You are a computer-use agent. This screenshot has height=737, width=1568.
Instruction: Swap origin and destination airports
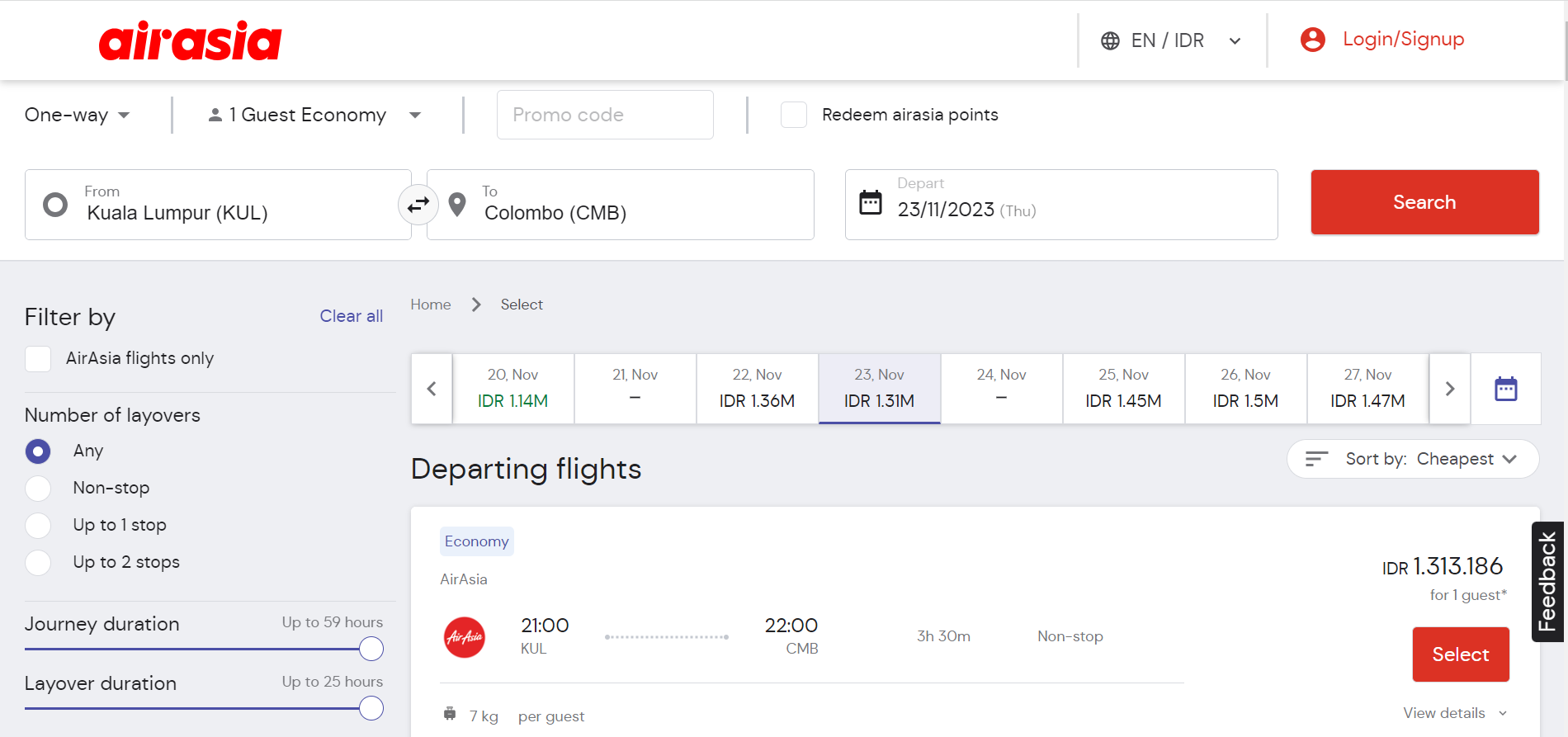pyautogui.click(x=418, y=204)
